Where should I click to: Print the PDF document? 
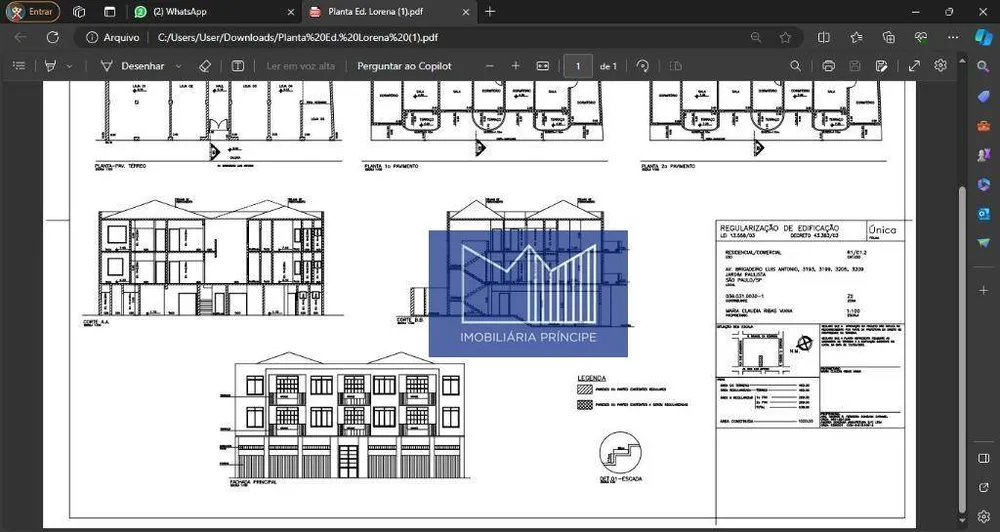point(828,66)
